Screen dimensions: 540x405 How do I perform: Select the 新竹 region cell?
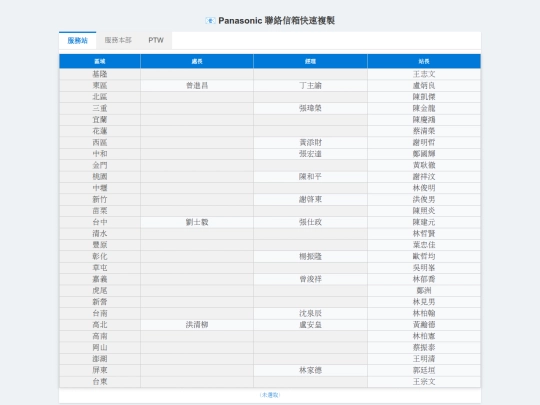point(100,199)
